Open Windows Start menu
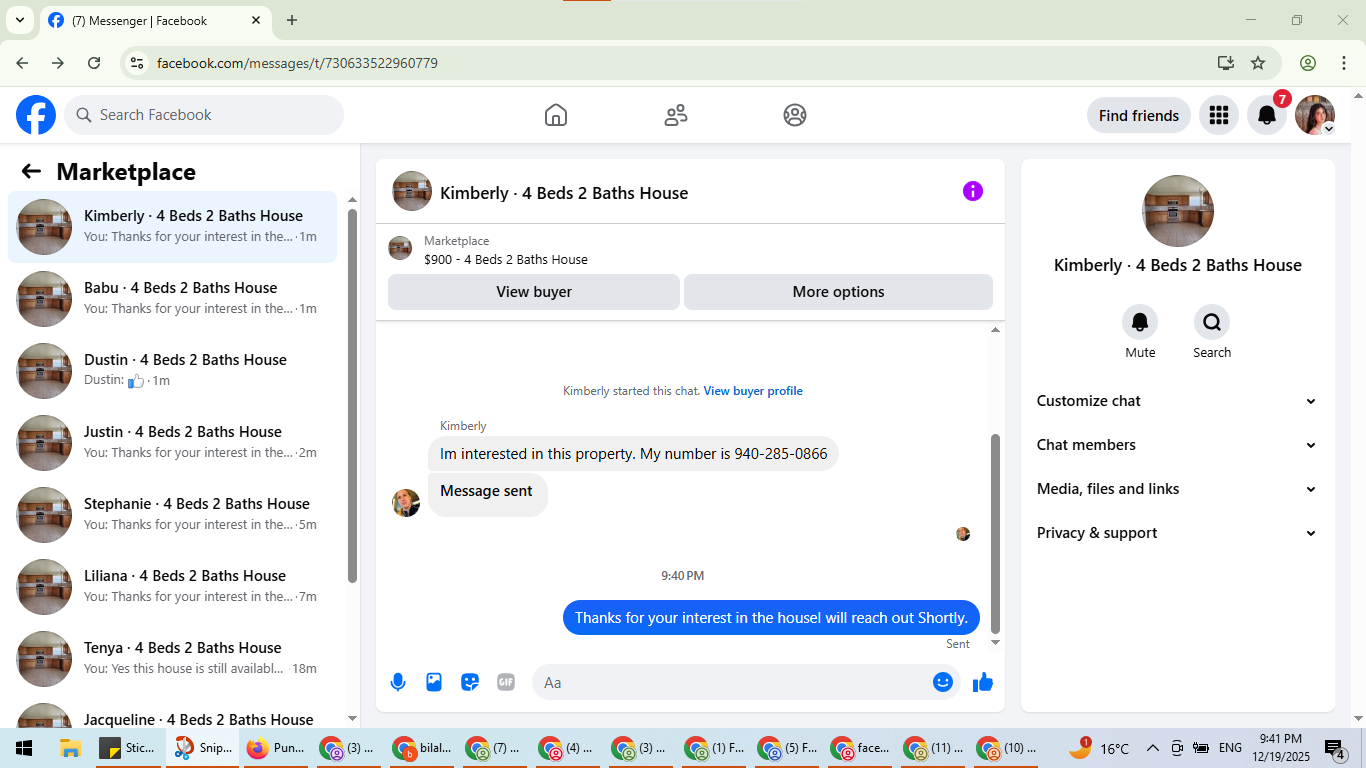 [x=24, y=748]
